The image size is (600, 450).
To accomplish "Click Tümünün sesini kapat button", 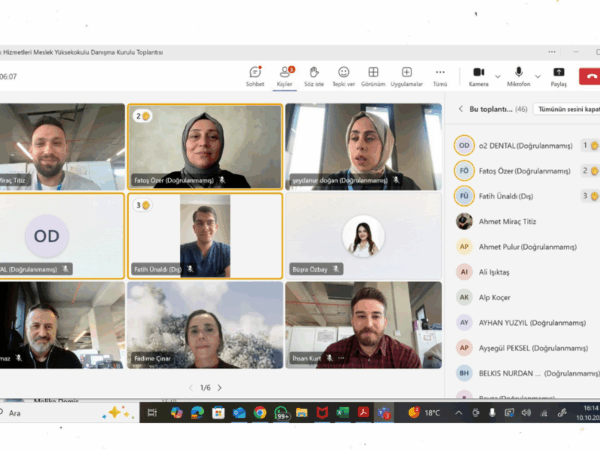I will tap(568, 109).
